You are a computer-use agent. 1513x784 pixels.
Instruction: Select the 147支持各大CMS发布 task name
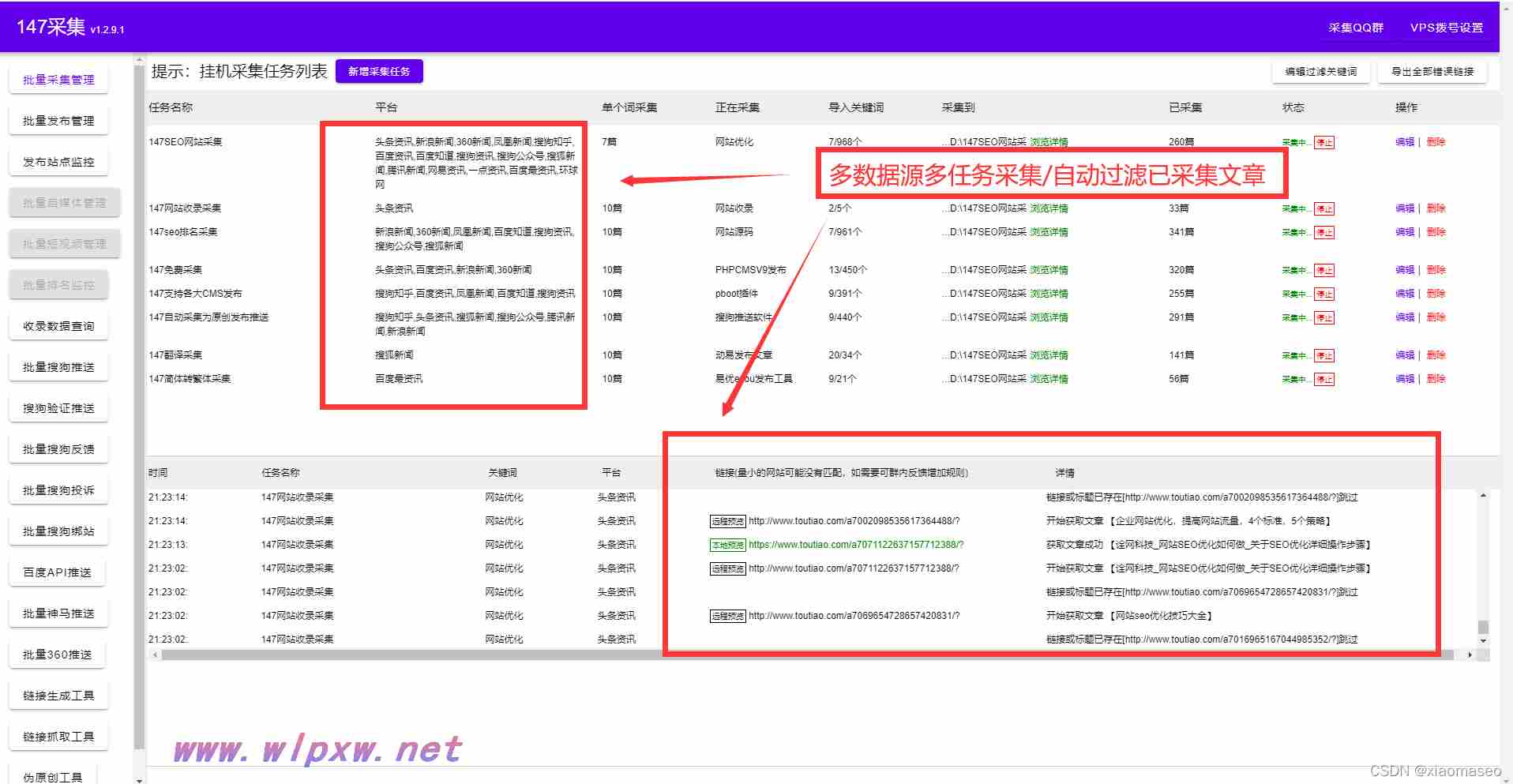tap(196, 294)
